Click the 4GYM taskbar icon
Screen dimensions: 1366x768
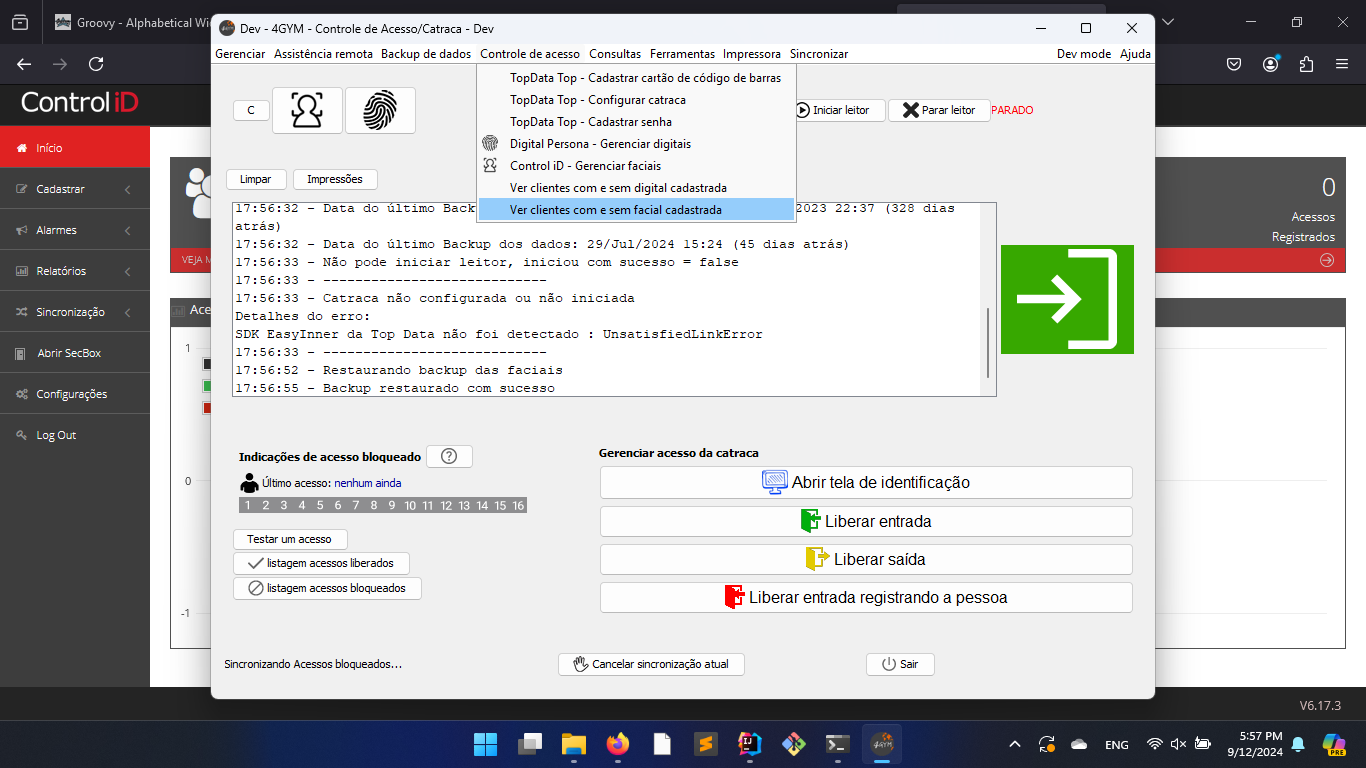[x=881, y=745]
